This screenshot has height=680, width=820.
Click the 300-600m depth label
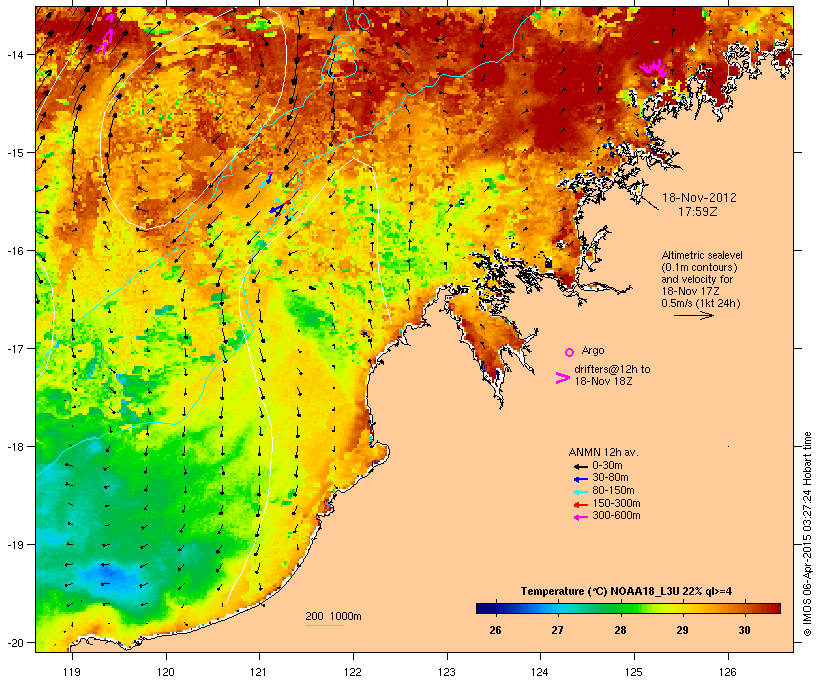(616, 516)
